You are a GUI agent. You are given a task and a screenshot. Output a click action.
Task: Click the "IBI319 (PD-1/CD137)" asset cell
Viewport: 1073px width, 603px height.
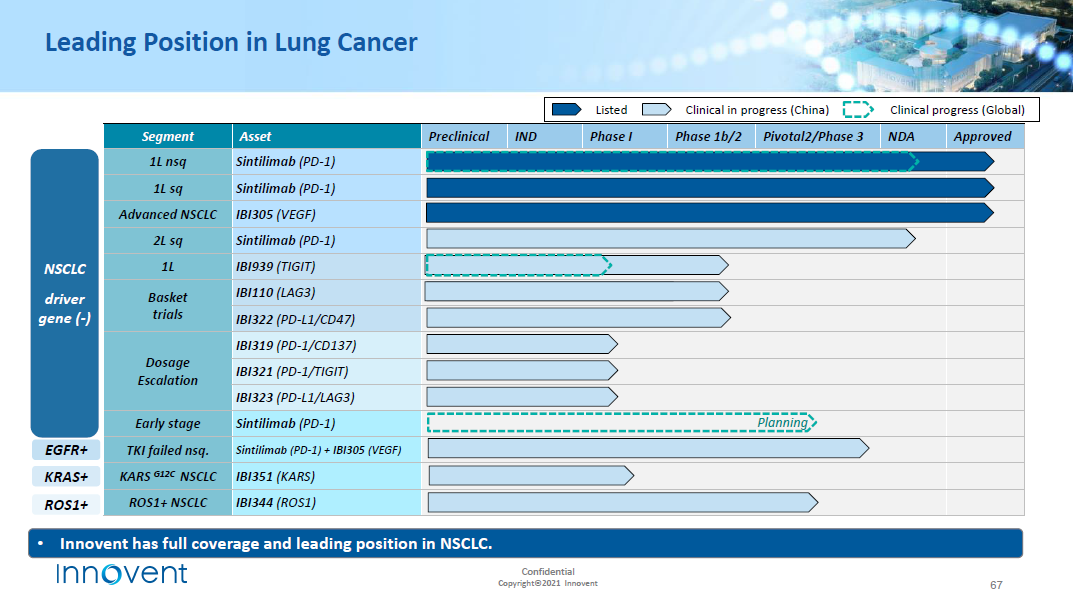326,346
